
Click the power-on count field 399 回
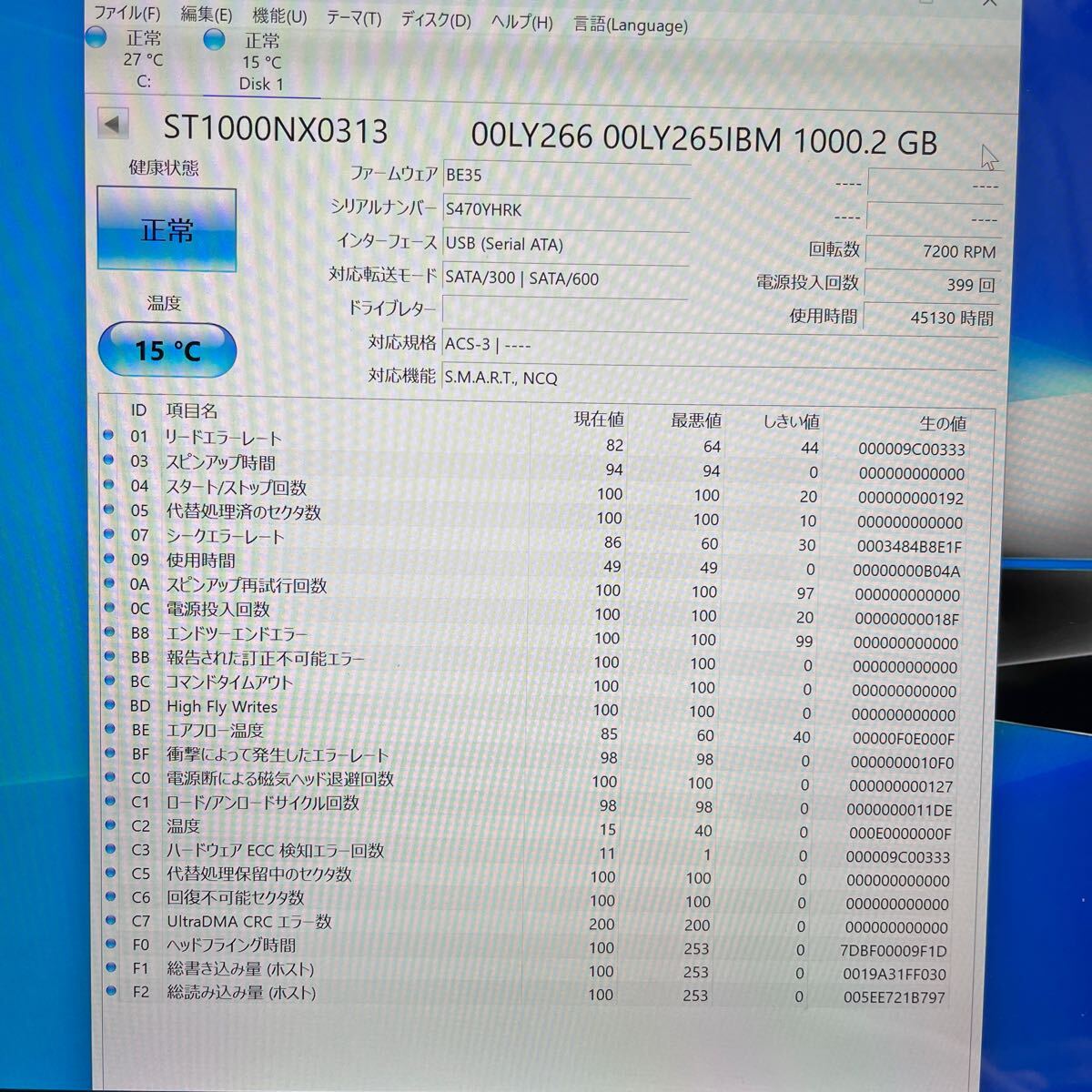click(x=933, y=285)
